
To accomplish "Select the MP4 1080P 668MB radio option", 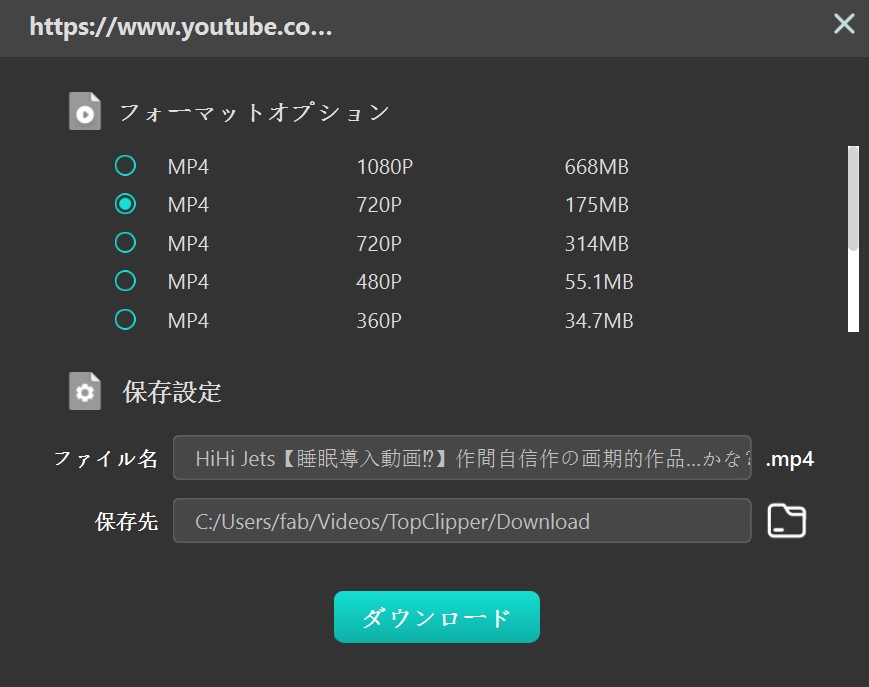I will 125,166.
